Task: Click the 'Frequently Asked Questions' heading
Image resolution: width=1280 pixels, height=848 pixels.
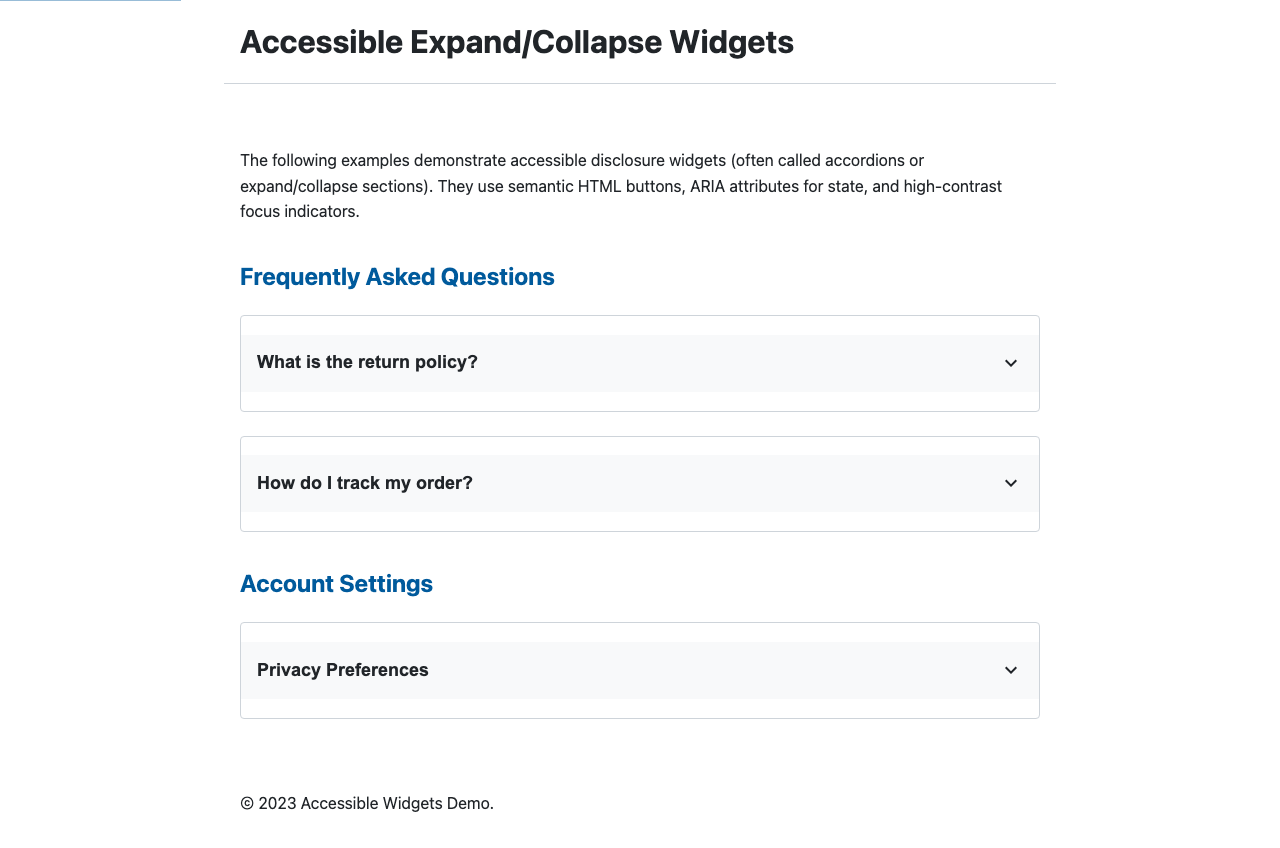Action: tap(397, 277)
